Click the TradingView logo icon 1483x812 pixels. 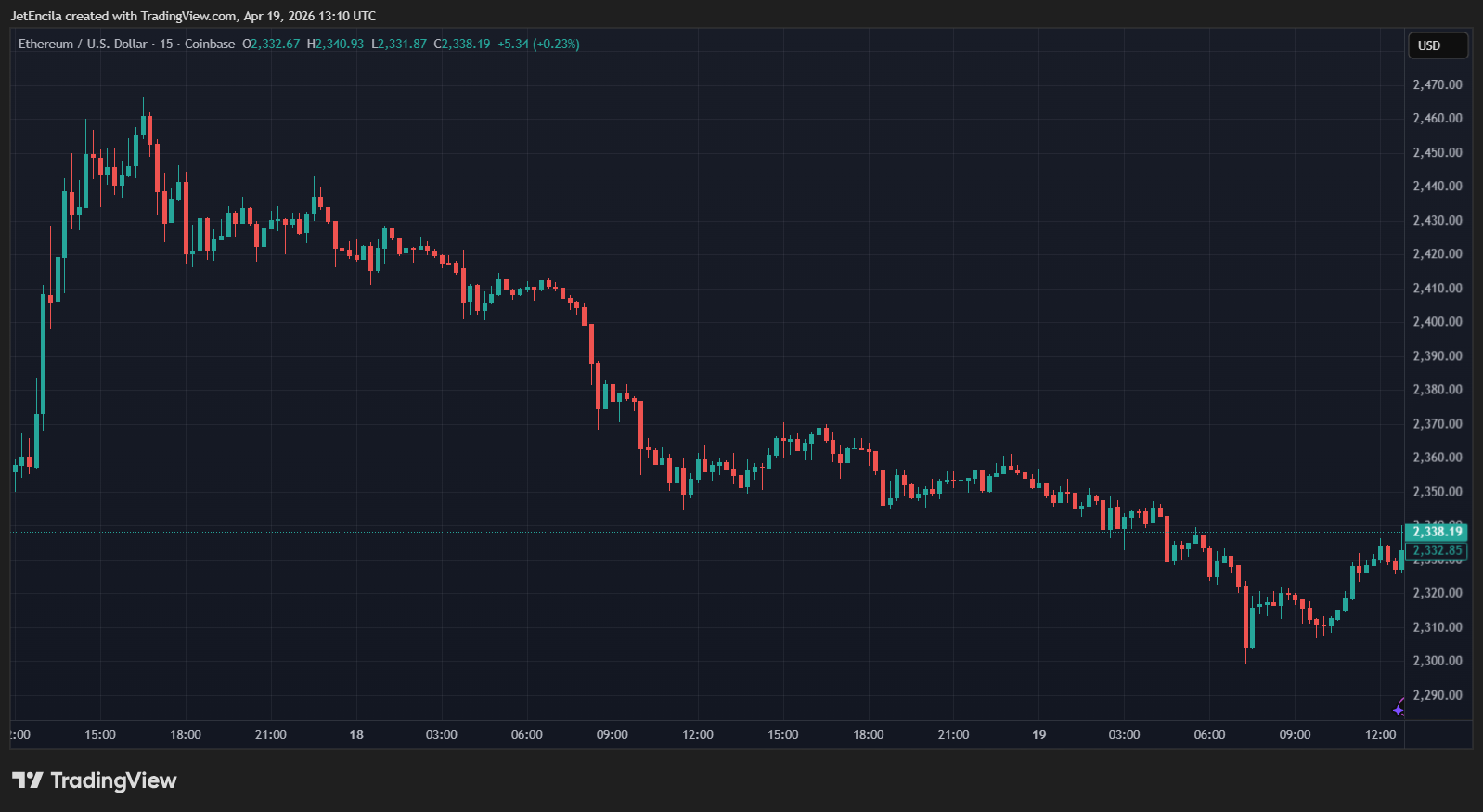(28, 780)
